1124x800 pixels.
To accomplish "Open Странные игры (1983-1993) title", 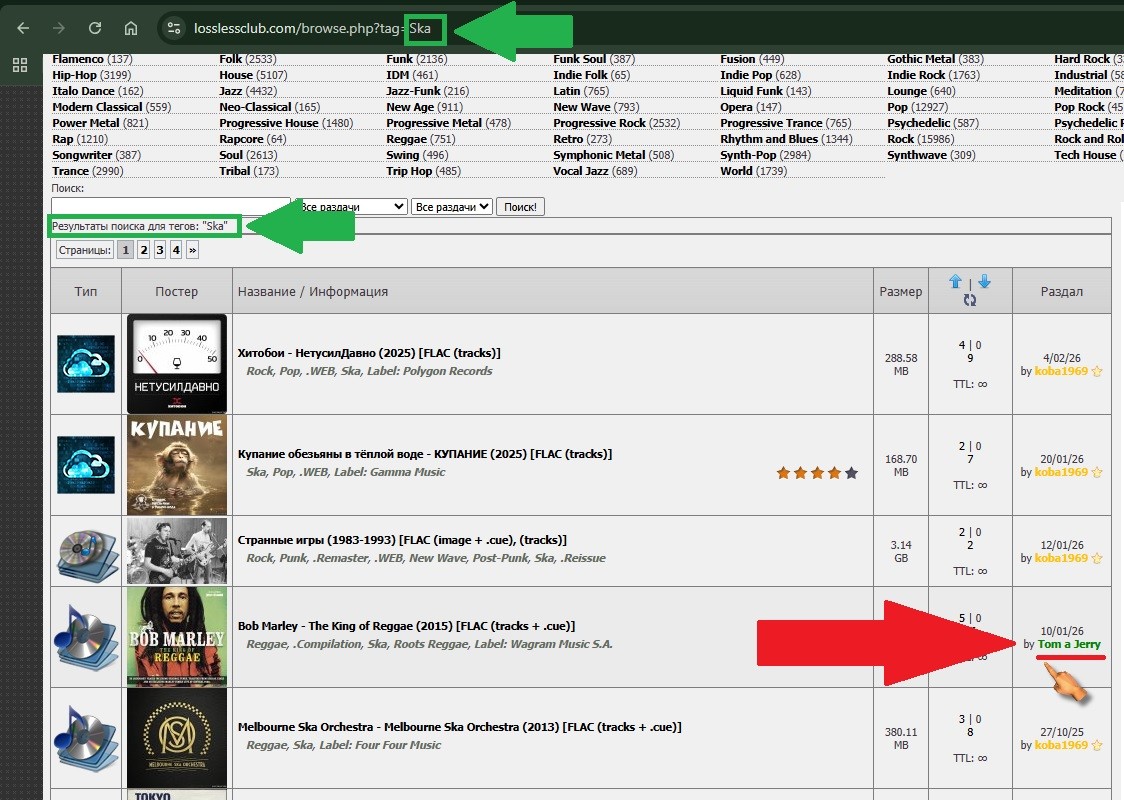I will [x=402, y=540].
